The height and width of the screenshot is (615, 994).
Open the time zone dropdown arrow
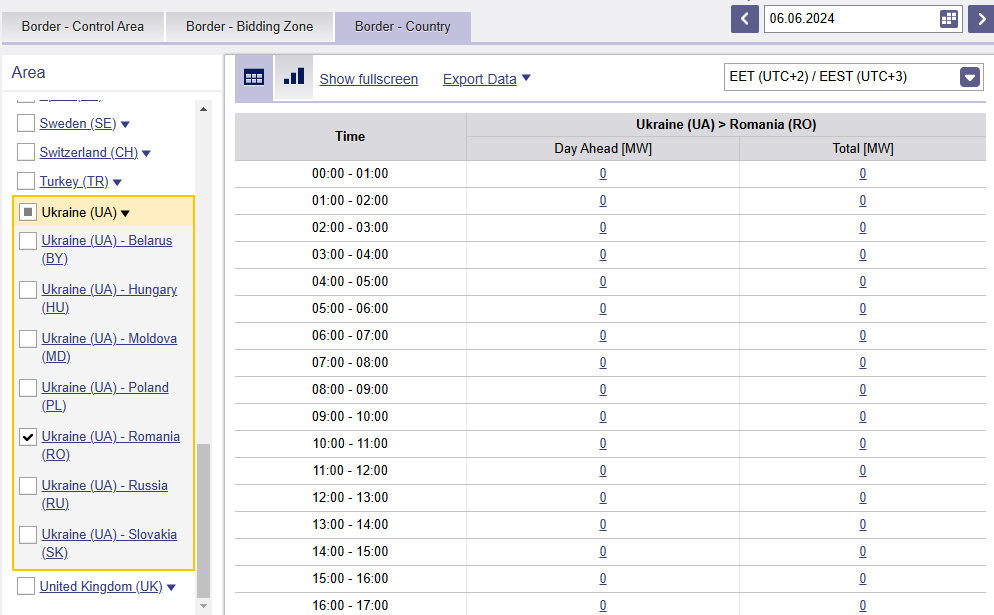[x=970, y=77]
